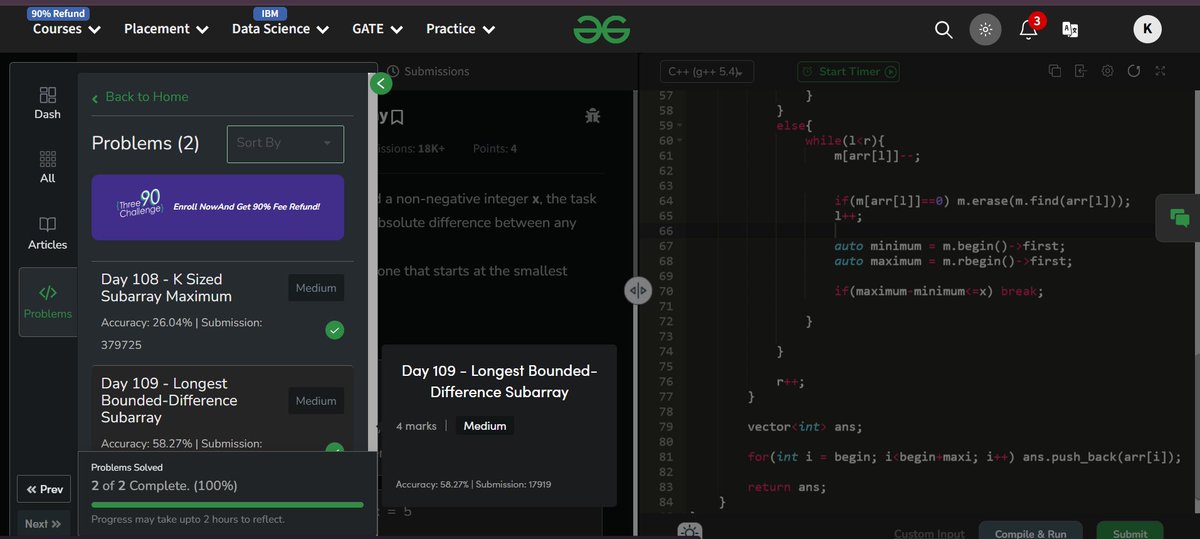Open the Sort By dropdown

(285, 143)
